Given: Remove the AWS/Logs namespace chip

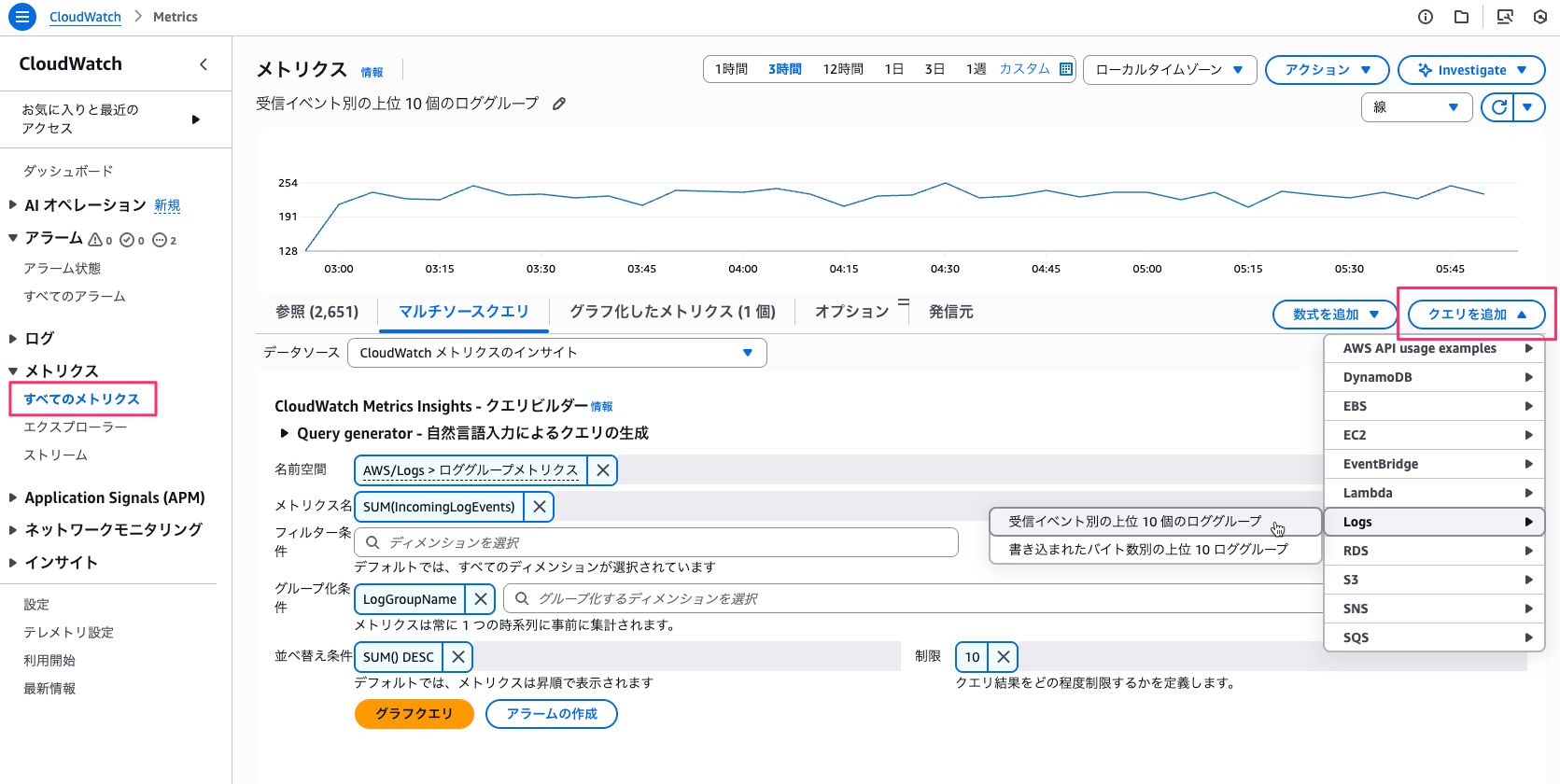Looking at the screenshot, I should [x=603, y=470].
